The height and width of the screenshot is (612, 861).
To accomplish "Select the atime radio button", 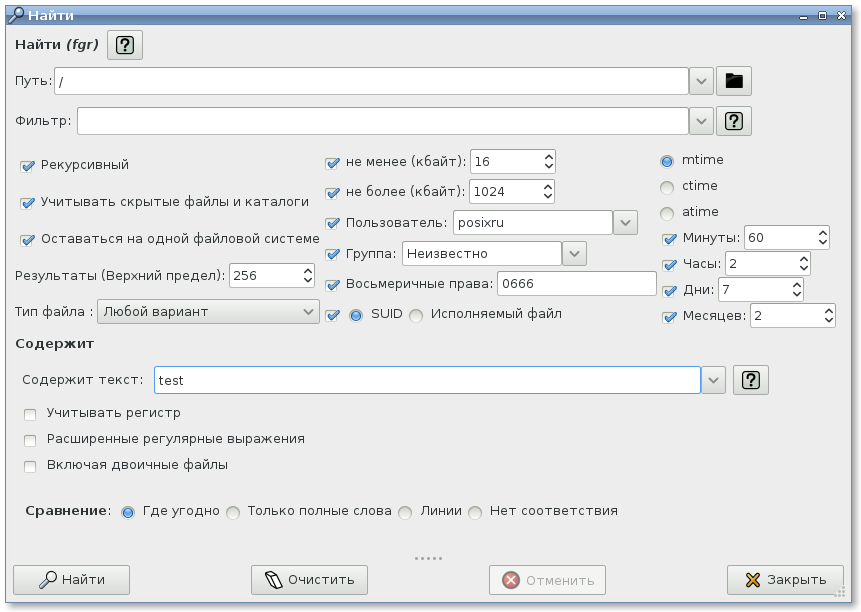I will (667, 214).
